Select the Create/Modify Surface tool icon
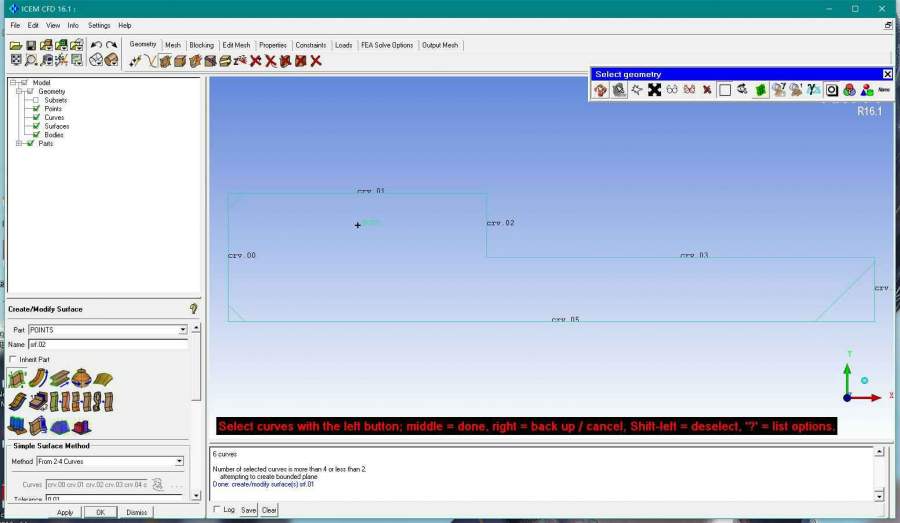The image size is (900, 523). tap(165, 61)
